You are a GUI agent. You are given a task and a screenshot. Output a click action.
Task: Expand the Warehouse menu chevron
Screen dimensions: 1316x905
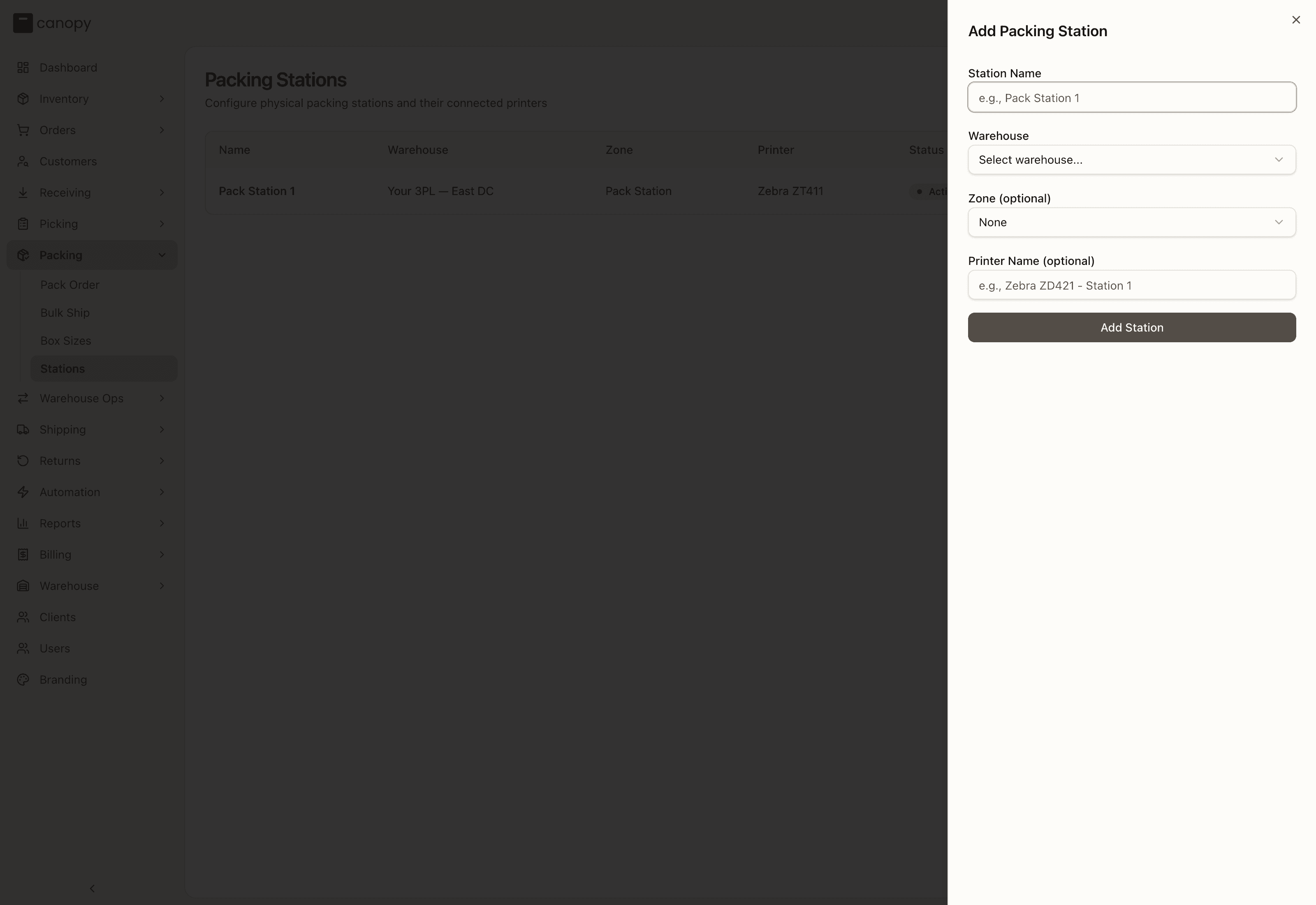pos(162,586)
